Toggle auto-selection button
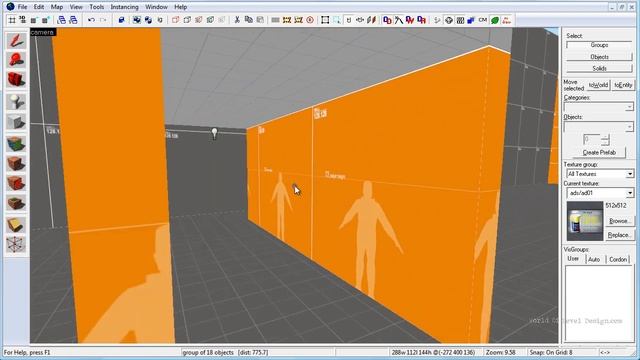Screen dimensions: 640x360 [x=336, y=20]
